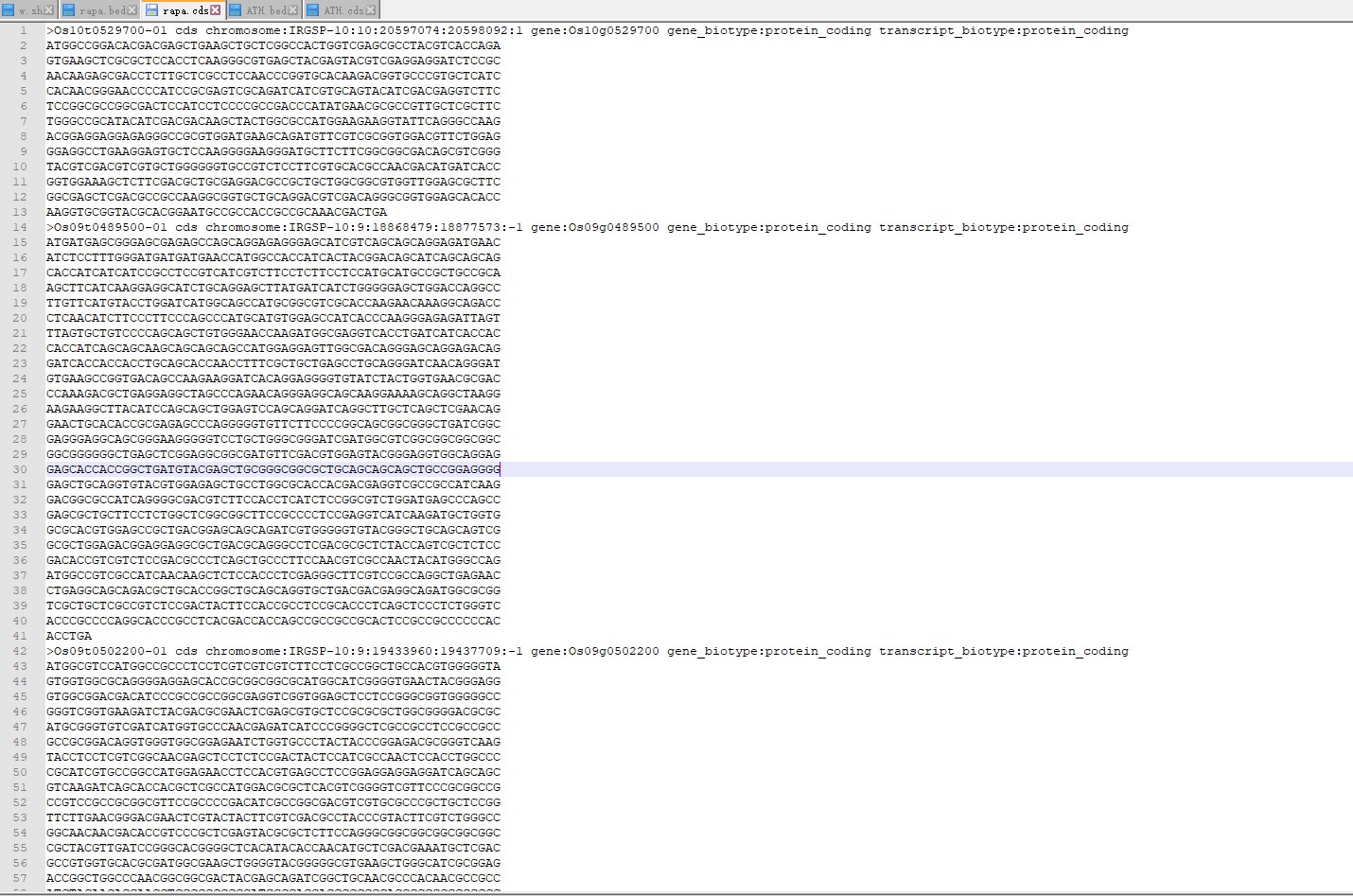
Task: Click the gene:Os09g0502200 text
Action: click(595, 651)
